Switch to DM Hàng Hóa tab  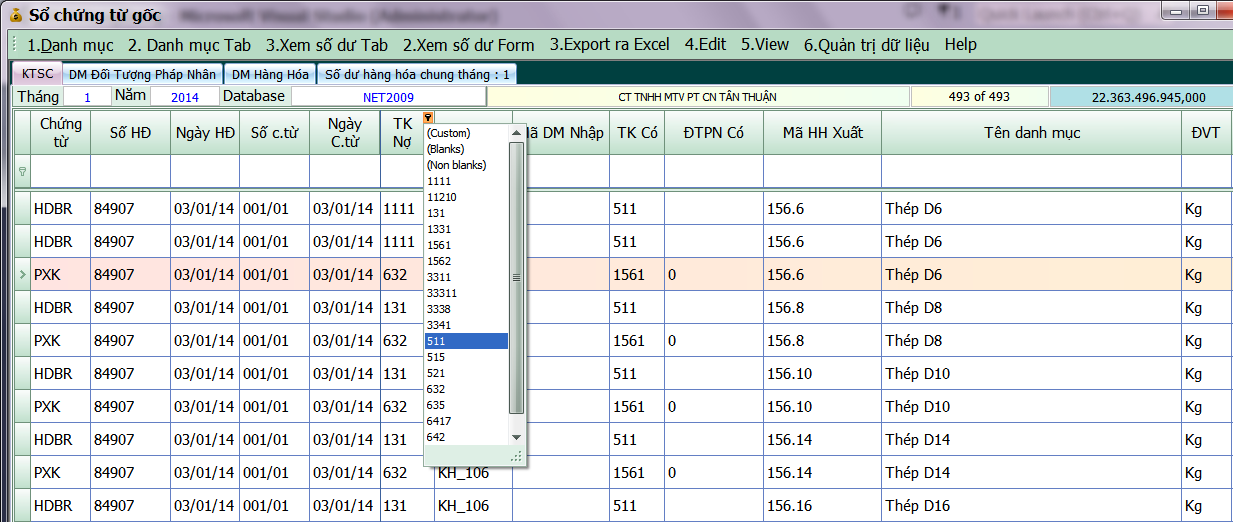(269, 75)
